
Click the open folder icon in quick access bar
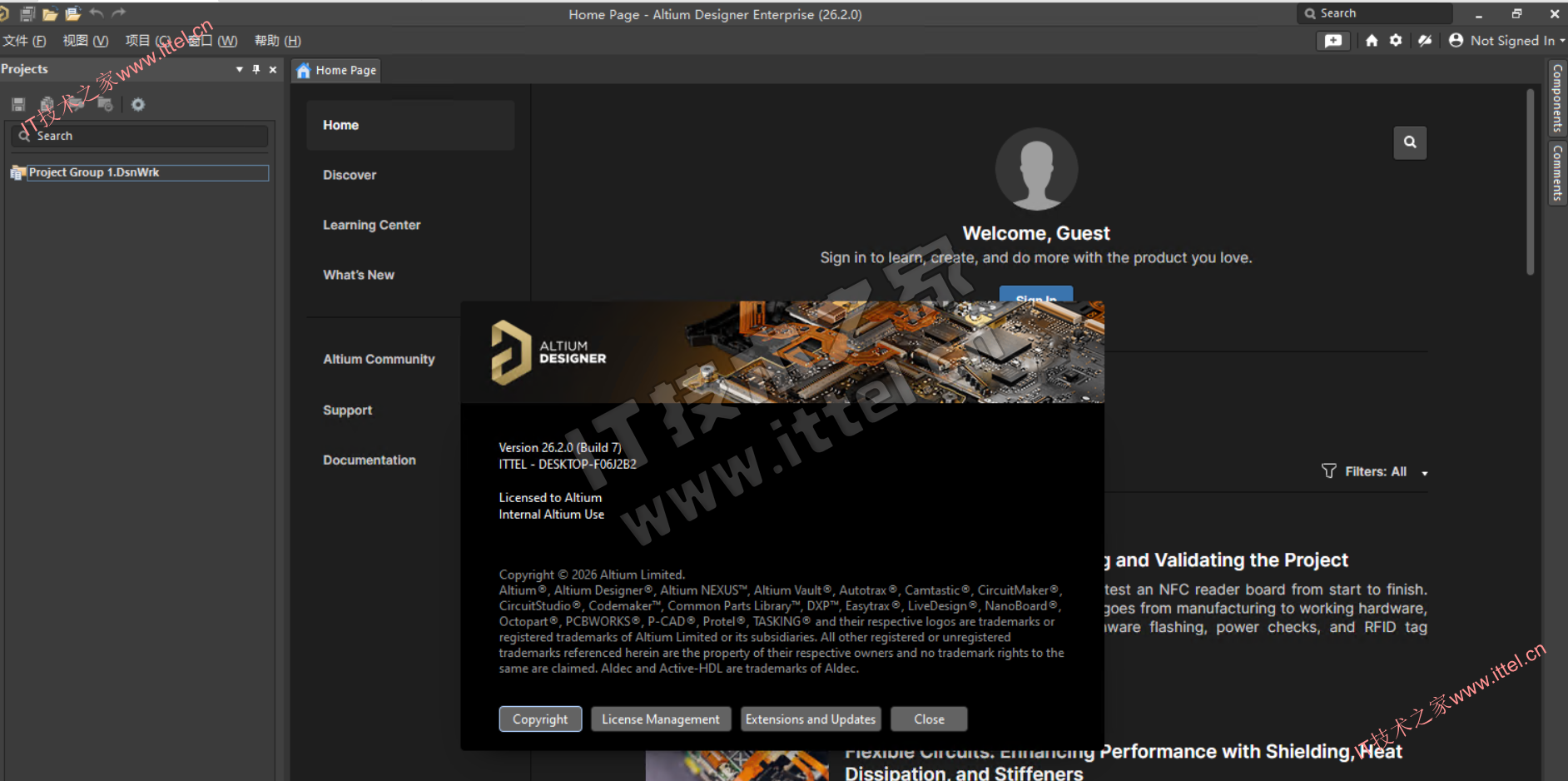coord(50,14)
